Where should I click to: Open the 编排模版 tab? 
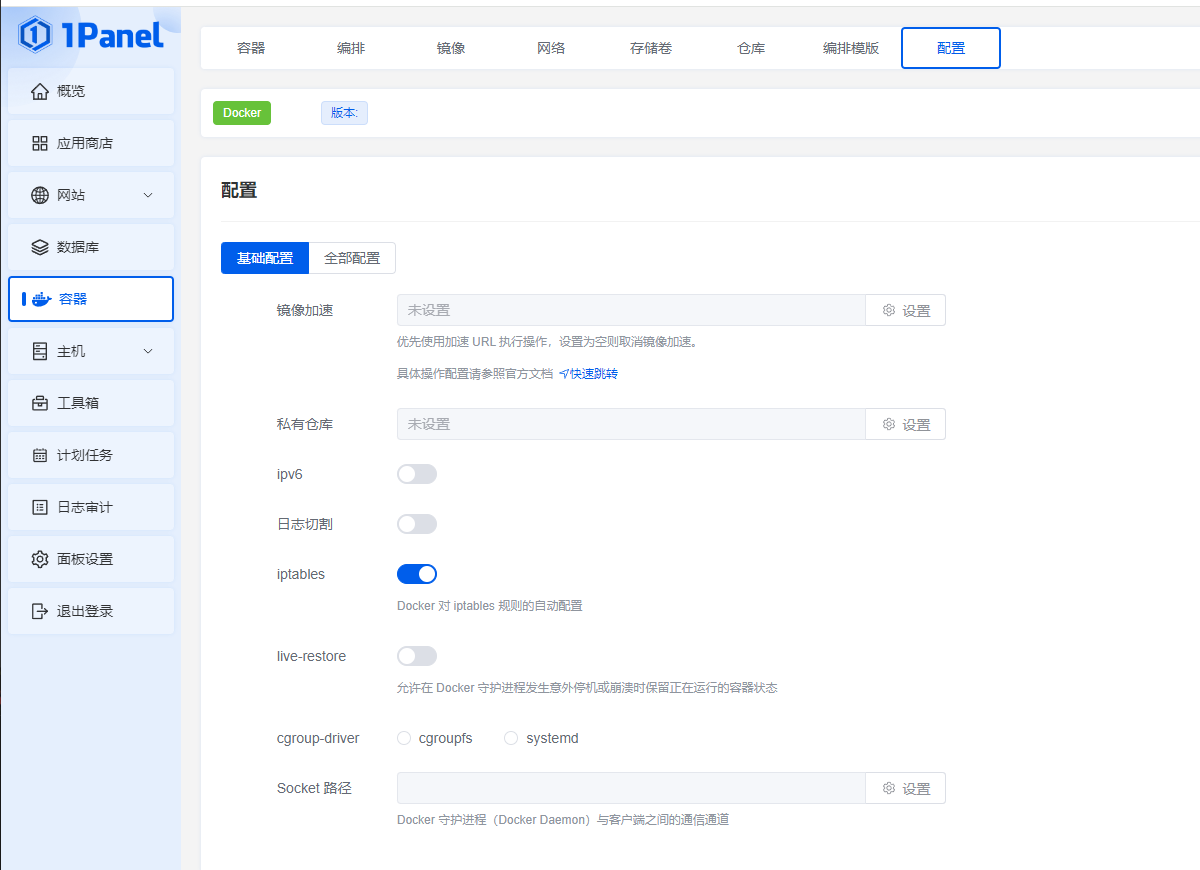pos(851,48)
